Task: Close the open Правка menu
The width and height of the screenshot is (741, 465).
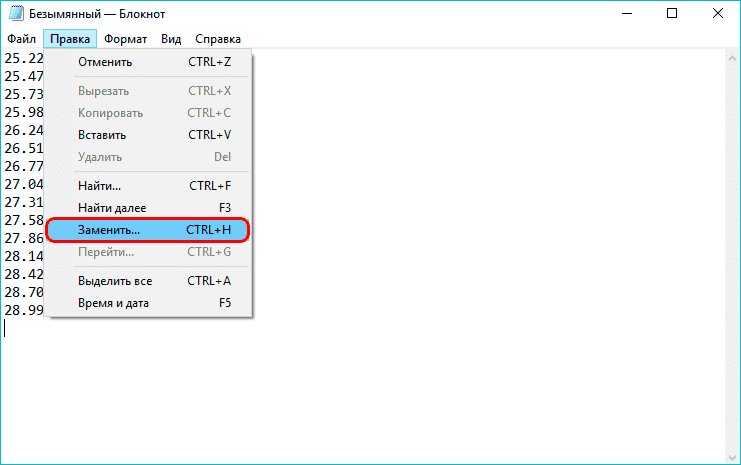Action: (69, 39)
